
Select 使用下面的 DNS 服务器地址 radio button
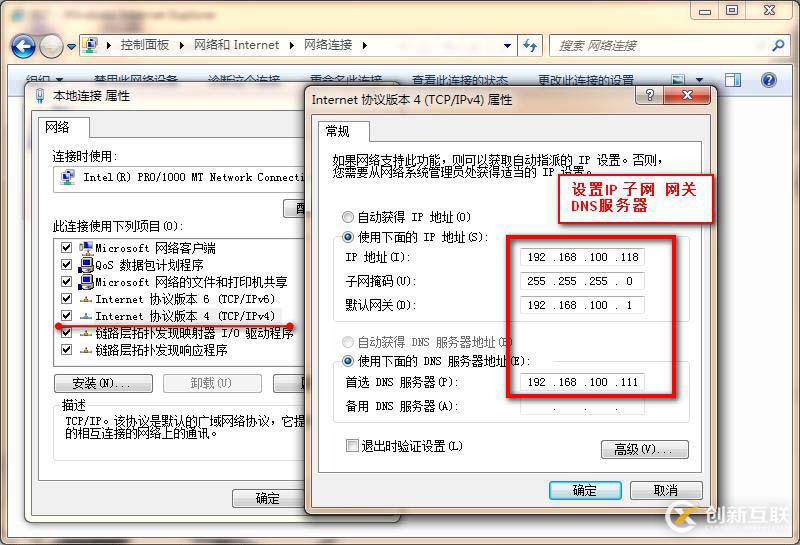pos(348,361)
